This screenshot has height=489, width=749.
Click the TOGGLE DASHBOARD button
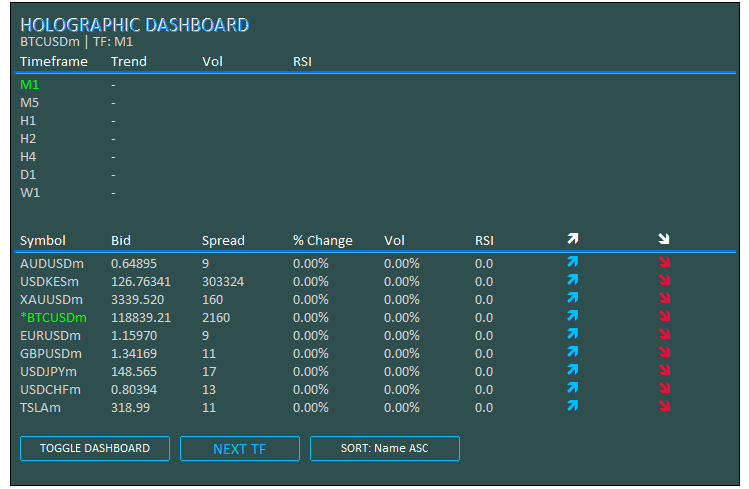tap(95, 448)
